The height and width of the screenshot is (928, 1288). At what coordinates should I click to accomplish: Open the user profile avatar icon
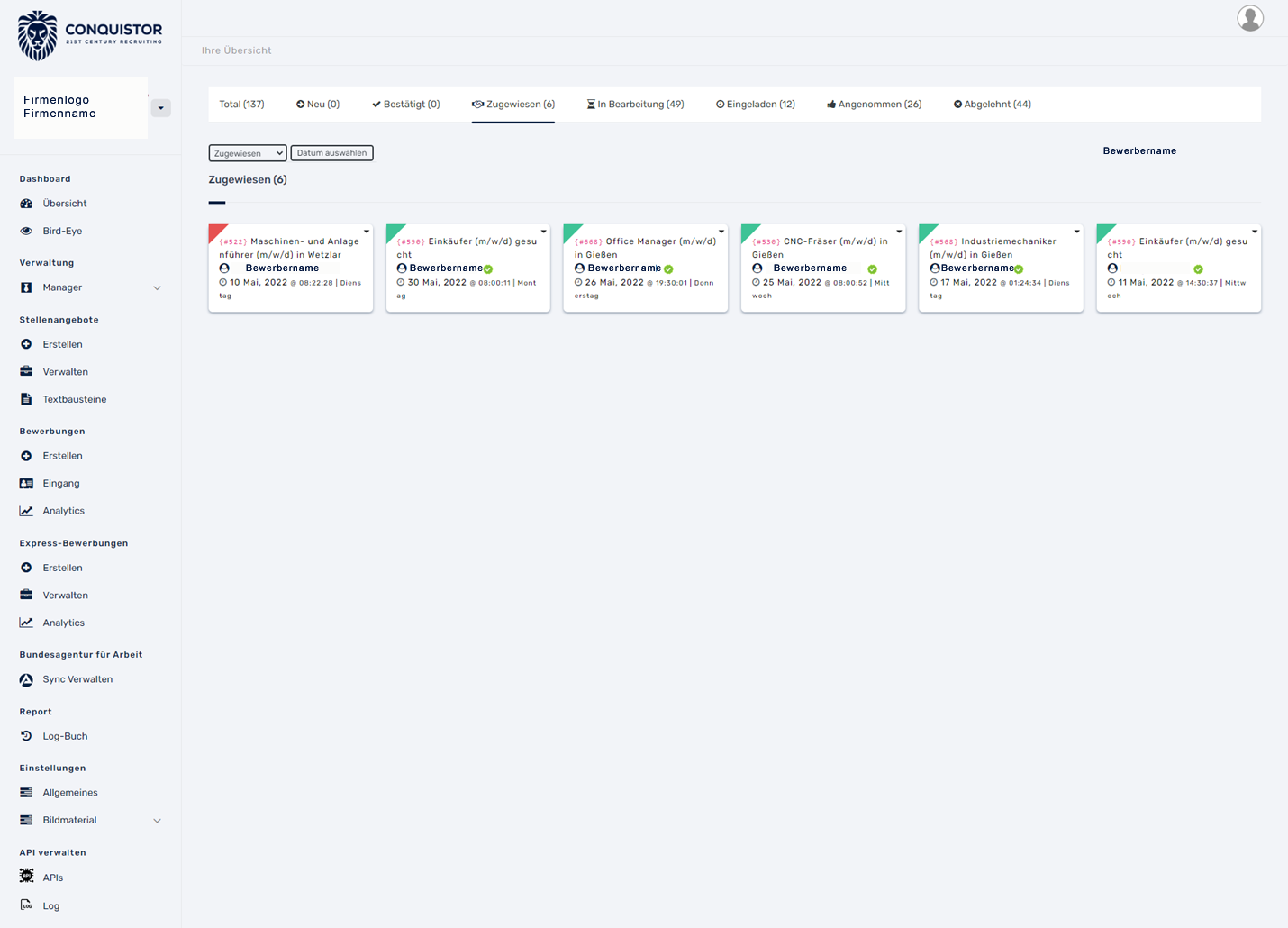(1250, 18)
